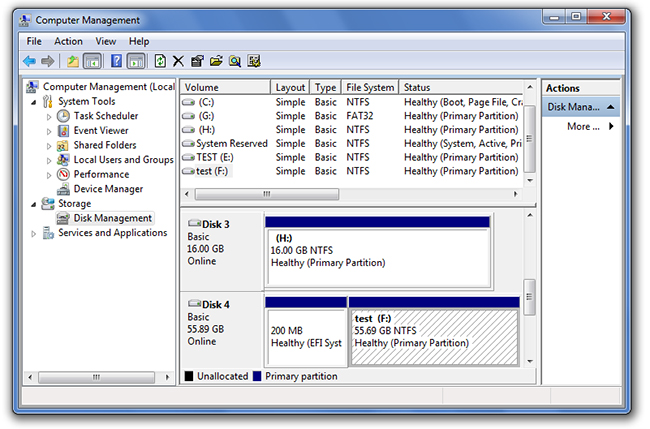
Task: Select the test (F:) partition on Disk 4
Action: (433, 335)
